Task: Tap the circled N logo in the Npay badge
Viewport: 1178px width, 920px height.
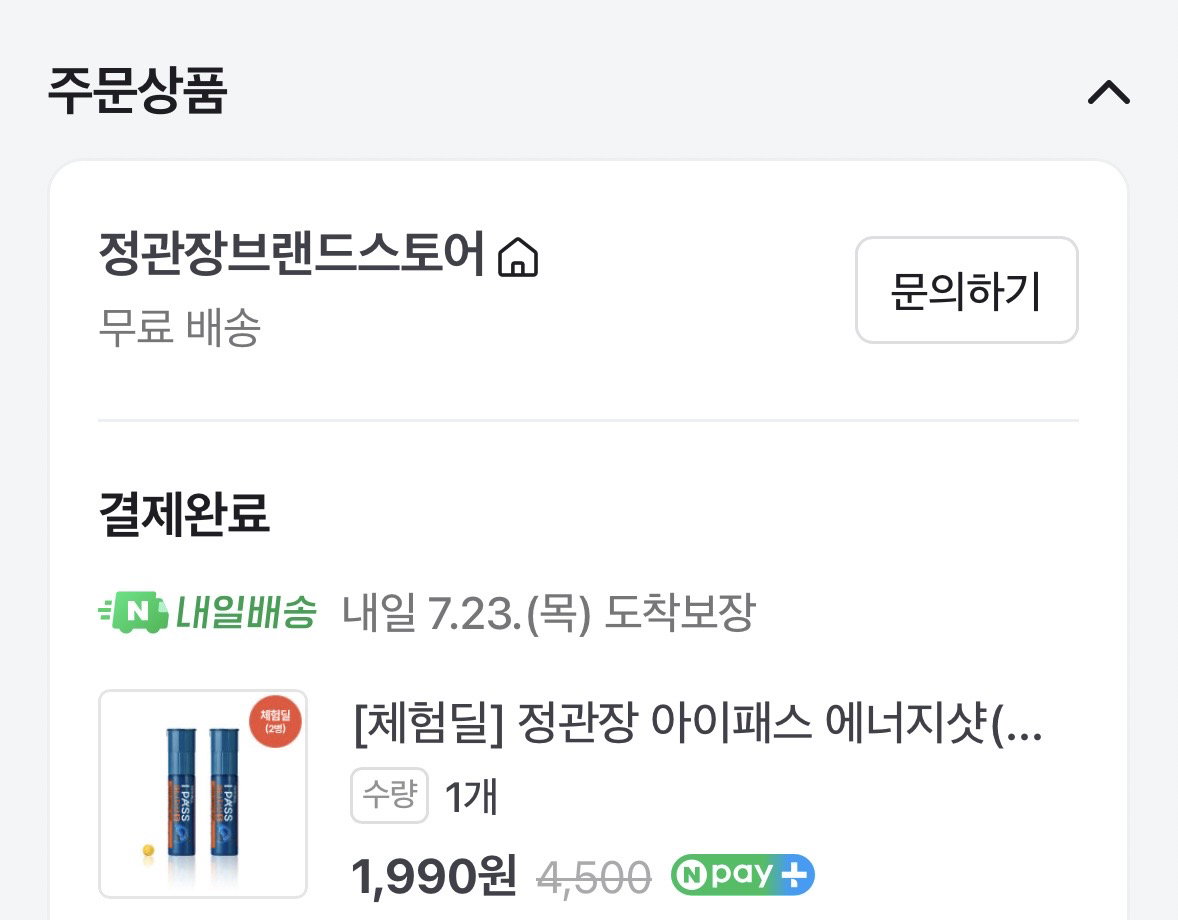Action: coord(690,875)
